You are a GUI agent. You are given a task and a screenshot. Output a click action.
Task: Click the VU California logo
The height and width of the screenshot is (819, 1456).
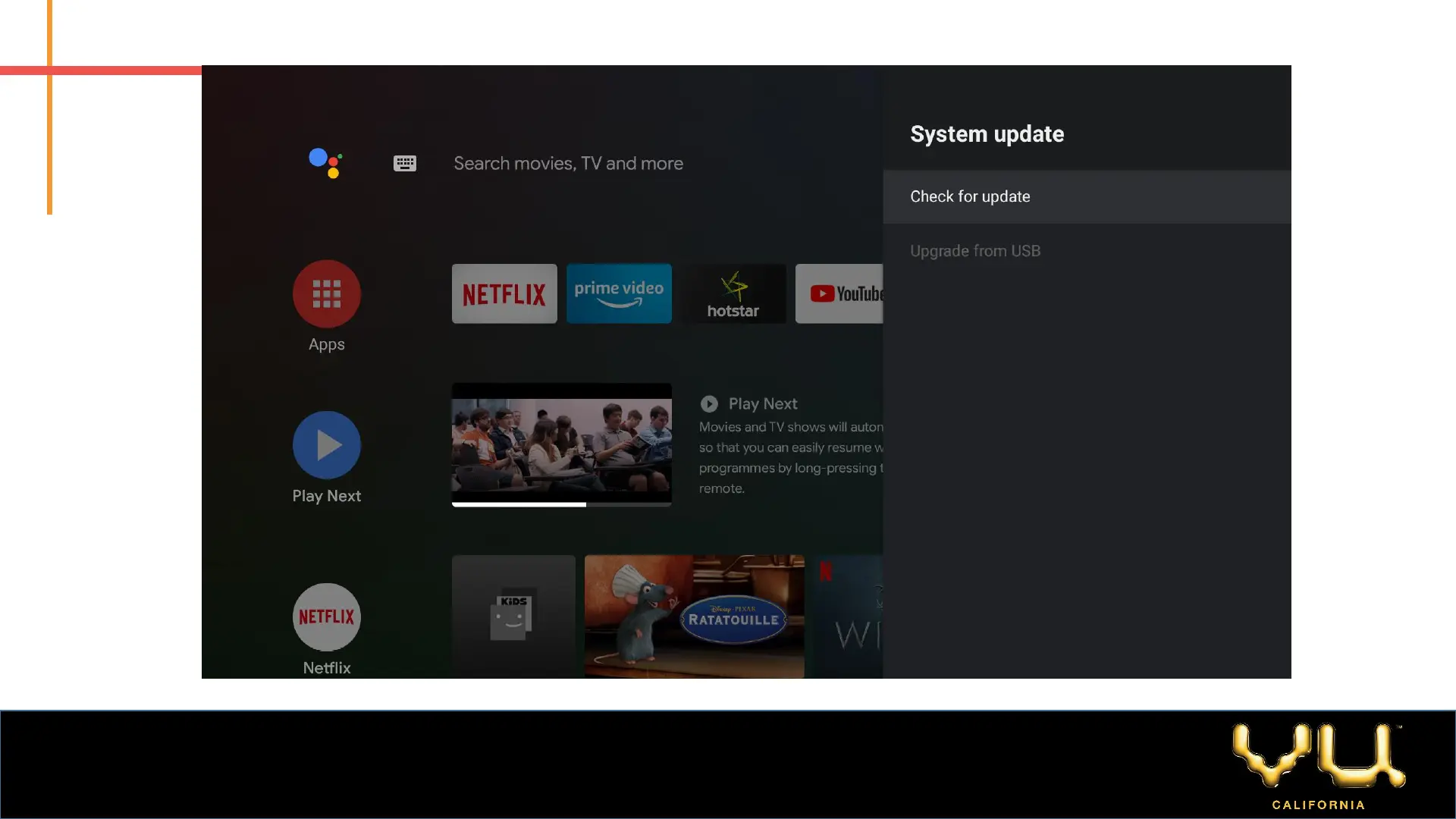pyautogui.click(x=1319, y=765)
